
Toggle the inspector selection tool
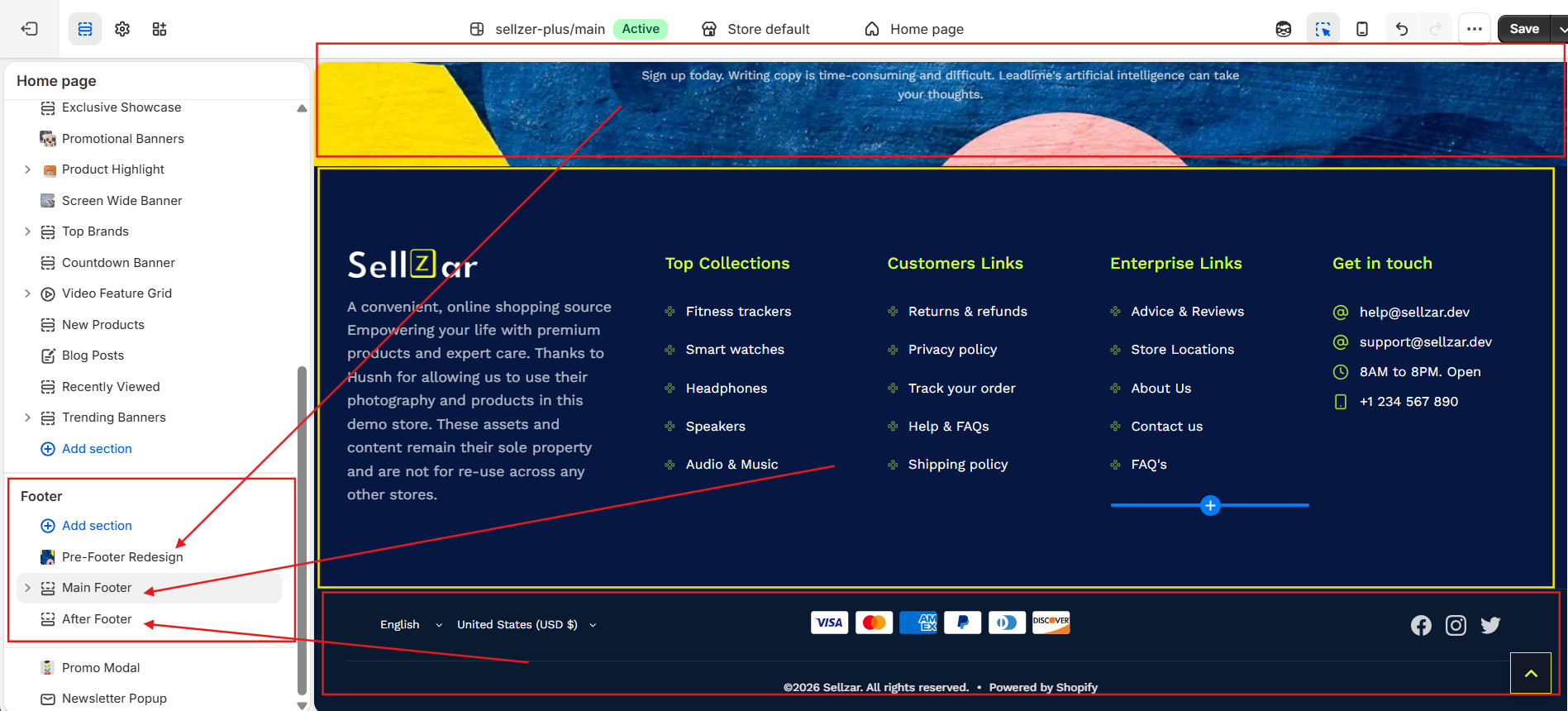tap(1323, 29)
